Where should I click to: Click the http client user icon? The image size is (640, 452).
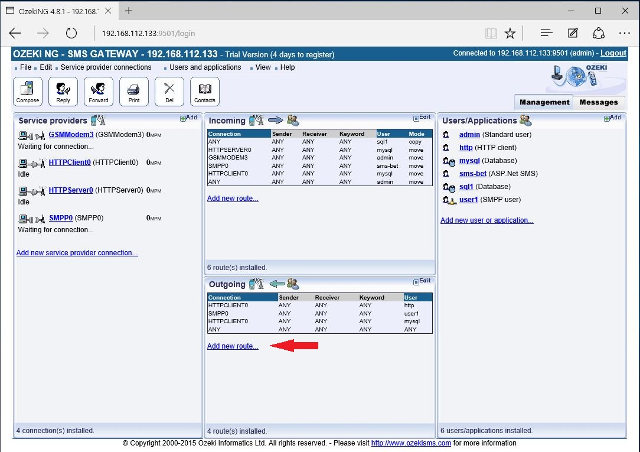(446, 147)
